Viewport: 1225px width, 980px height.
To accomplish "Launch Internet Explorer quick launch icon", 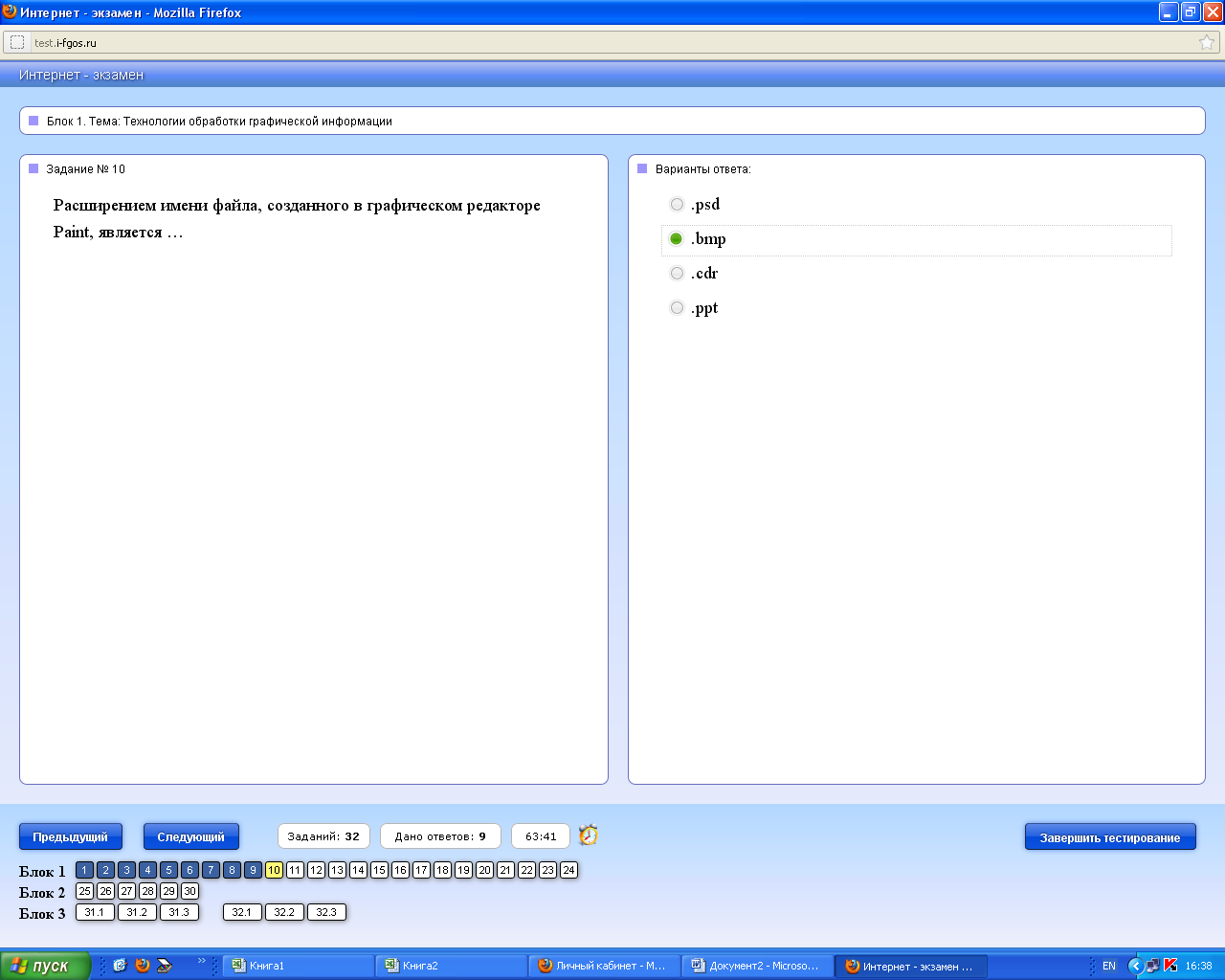I will point(120,965).
